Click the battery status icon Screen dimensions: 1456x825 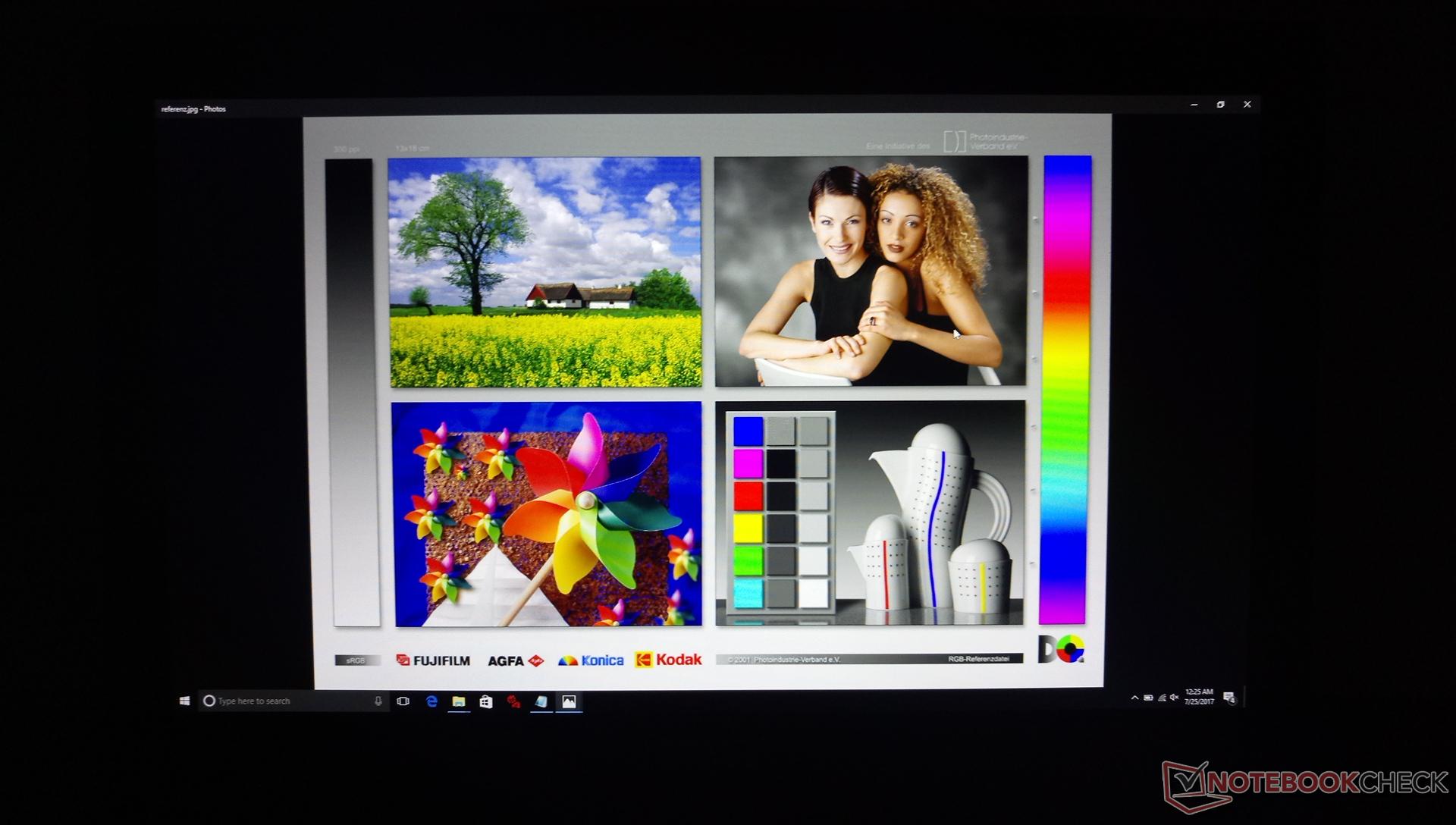click(x=1148, y=698)
